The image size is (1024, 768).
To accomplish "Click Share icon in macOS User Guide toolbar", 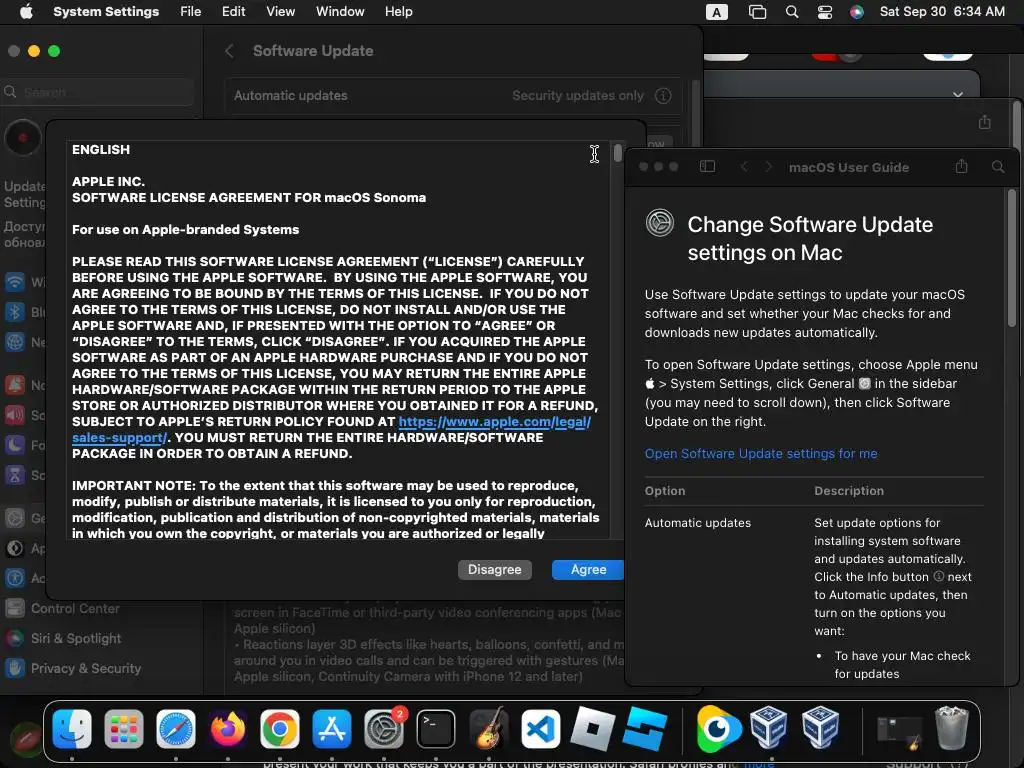I will (961, 167).
